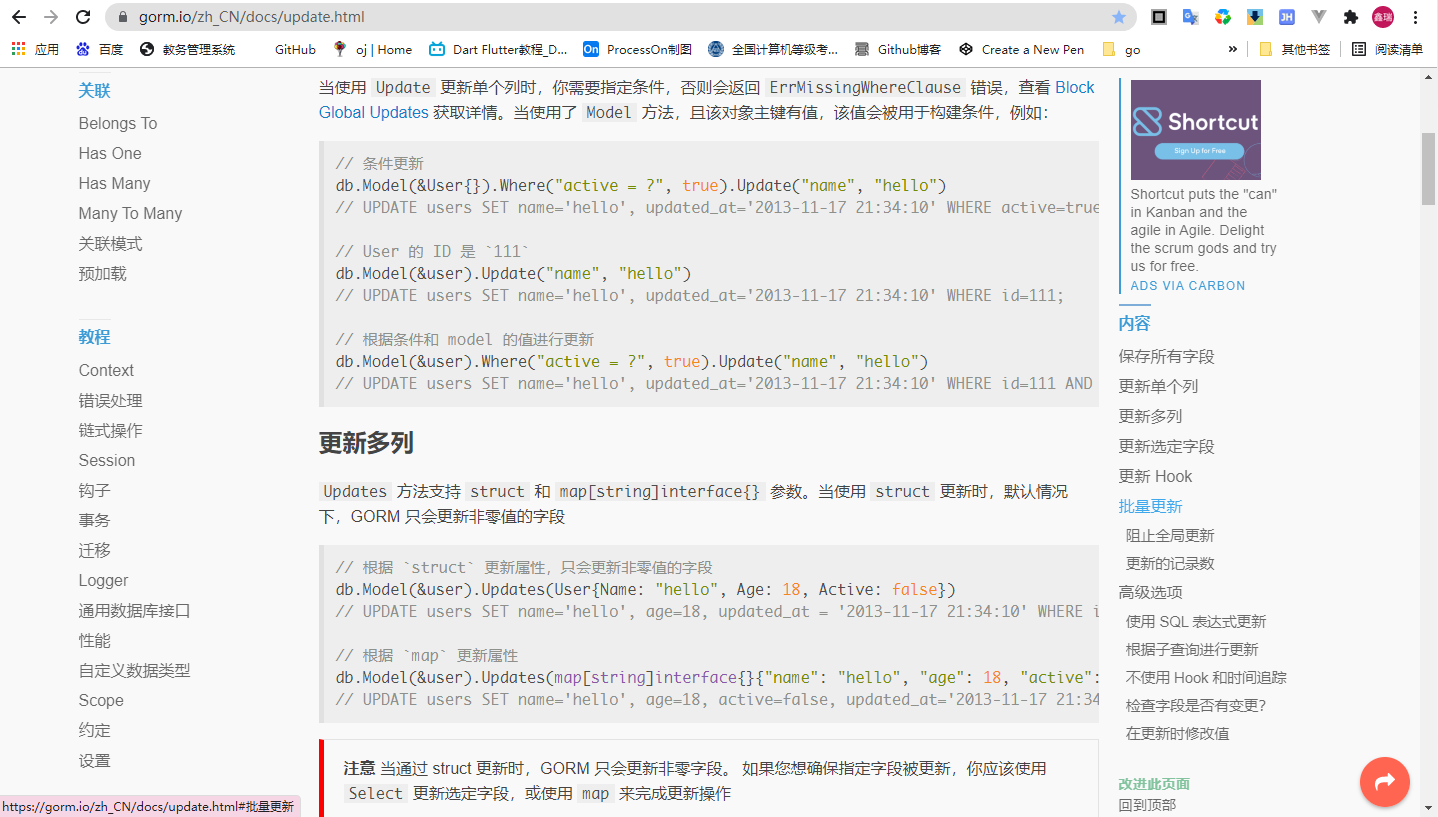The height and width of the screenshot is (817, 1438).
Task: Open 自定义数据类型 in sidebar
Action: tap(135, 670)
